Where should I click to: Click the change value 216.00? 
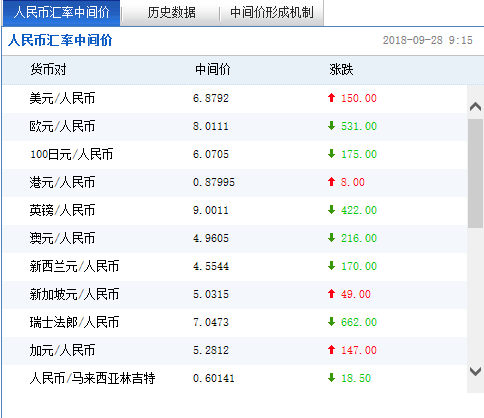(x=359, y=238)
